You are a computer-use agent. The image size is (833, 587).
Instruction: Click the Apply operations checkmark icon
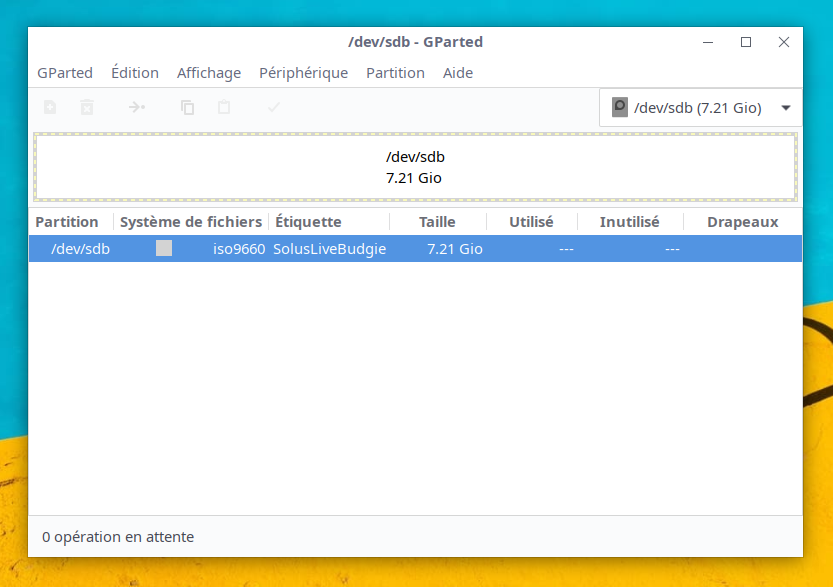274,107
